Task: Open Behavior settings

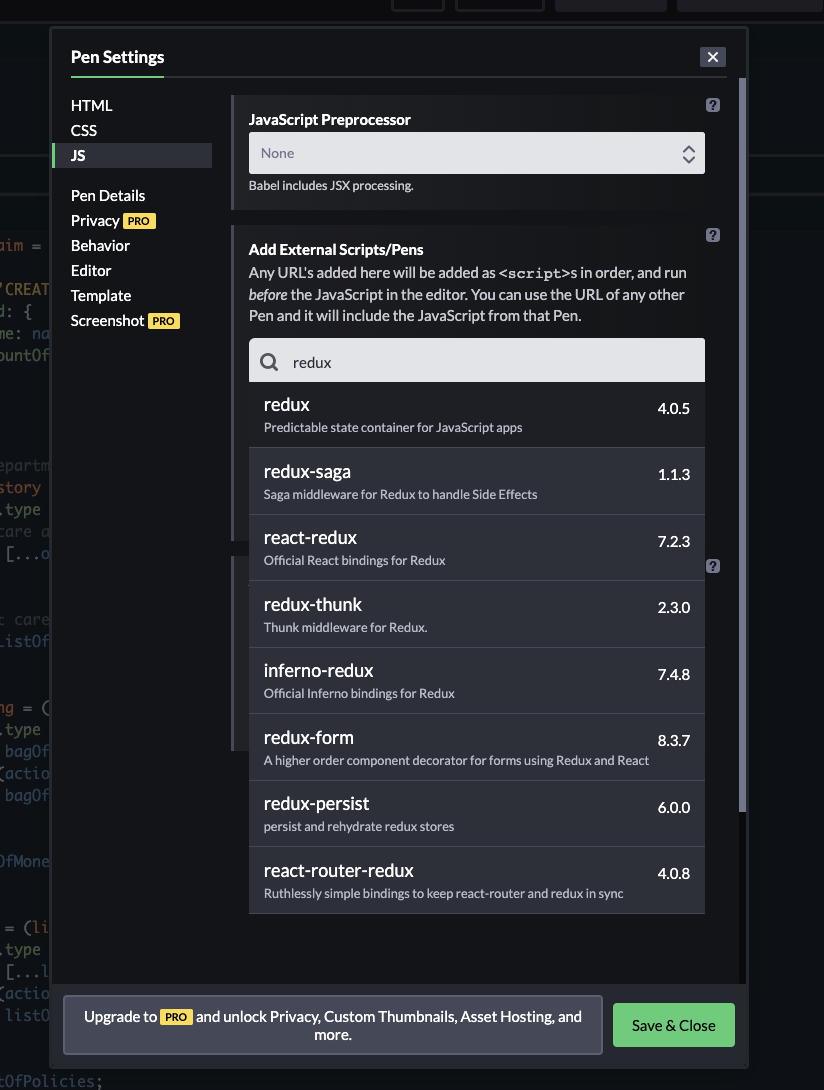Action: 100,246
